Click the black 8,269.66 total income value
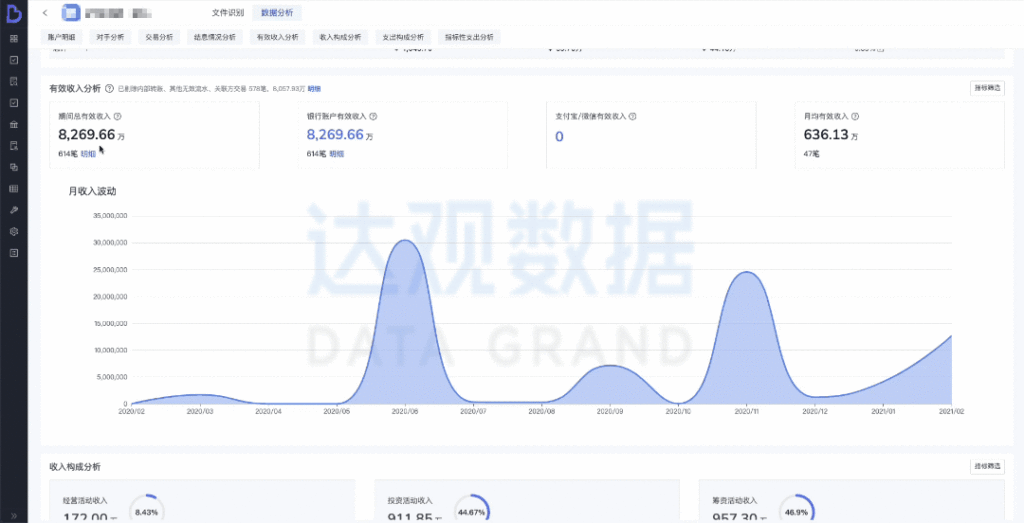 (87, 135)
